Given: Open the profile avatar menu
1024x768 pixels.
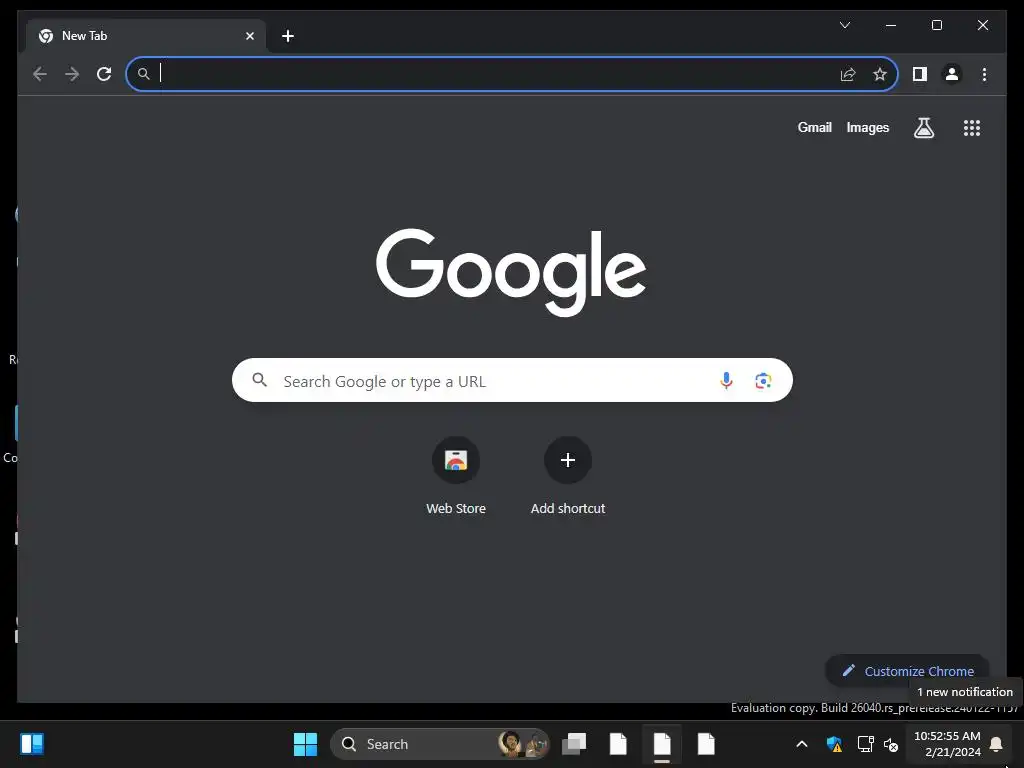Looking at the screenshot, I should [952, 74].
